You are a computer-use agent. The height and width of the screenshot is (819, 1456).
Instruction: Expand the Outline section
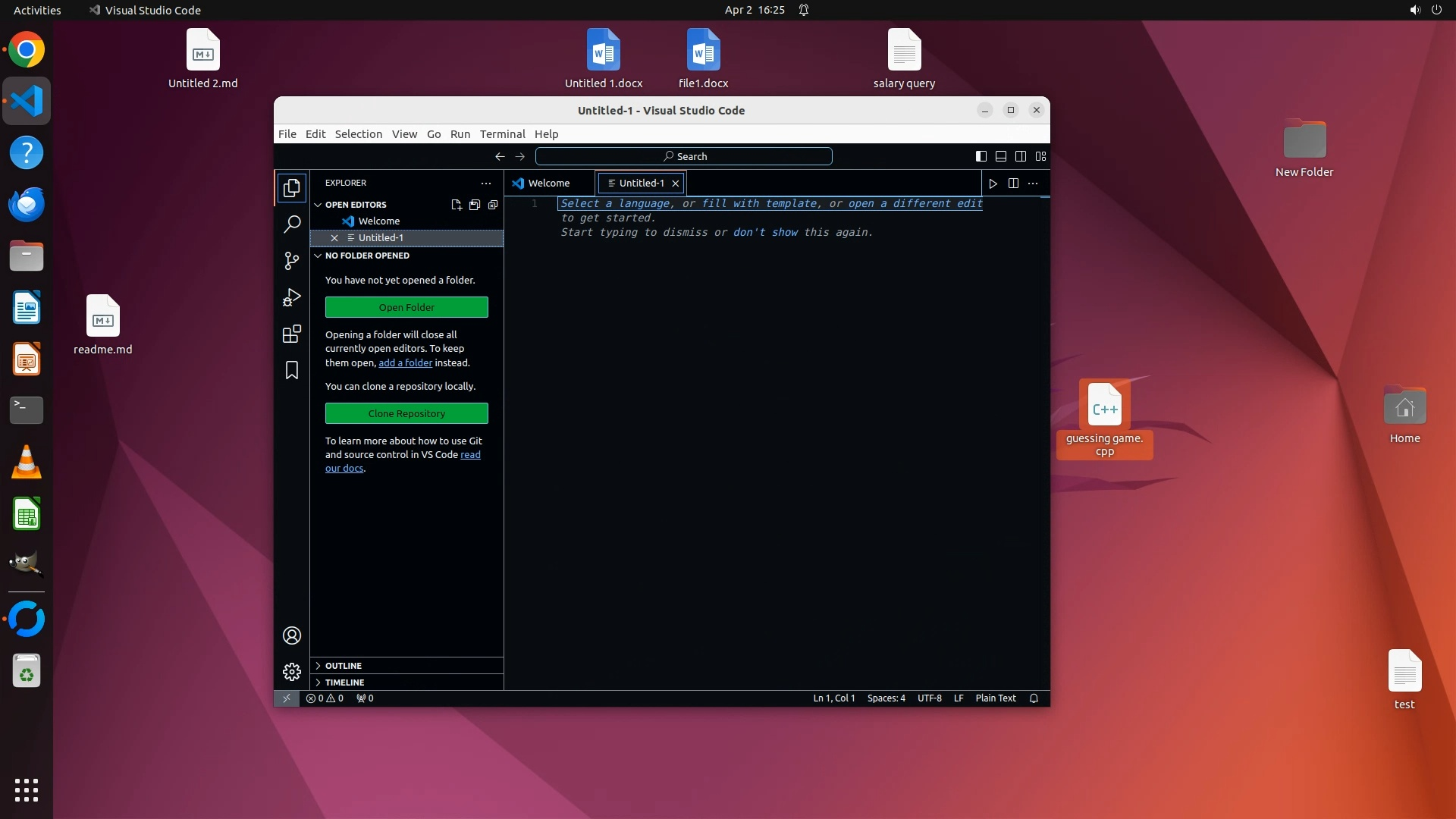click(344, 666)
